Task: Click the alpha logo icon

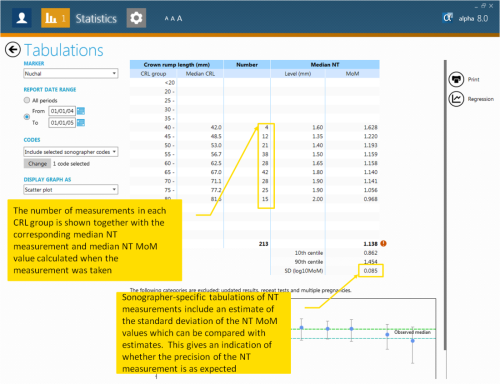Action: click(x=448, y=17)
